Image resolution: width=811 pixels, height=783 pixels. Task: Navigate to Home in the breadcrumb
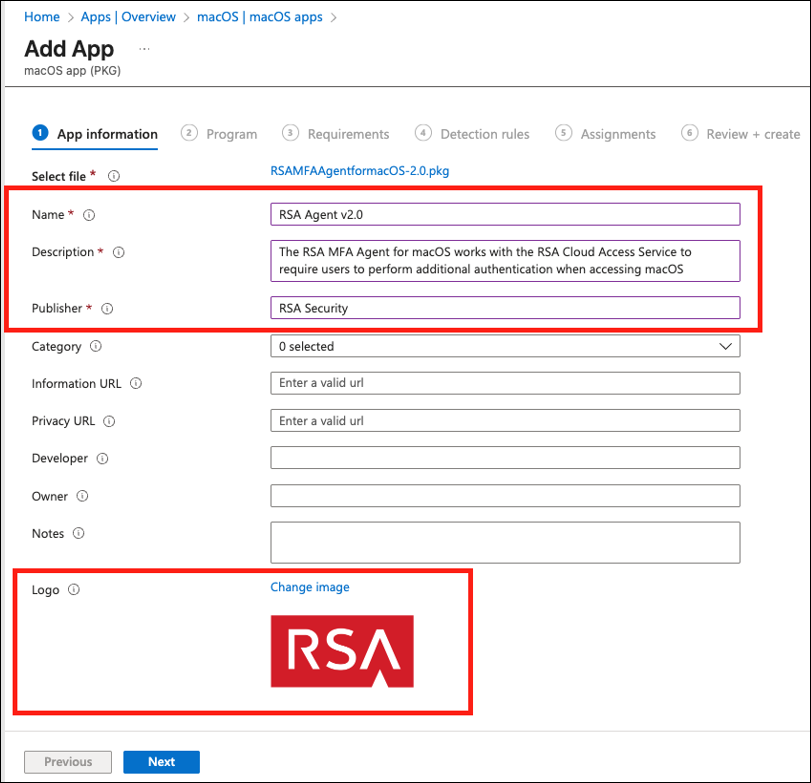(41, 17)
